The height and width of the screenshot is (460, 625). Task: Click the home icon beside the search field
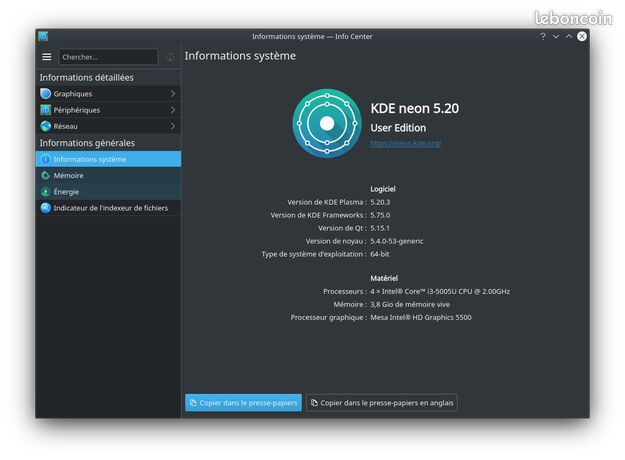170,57
